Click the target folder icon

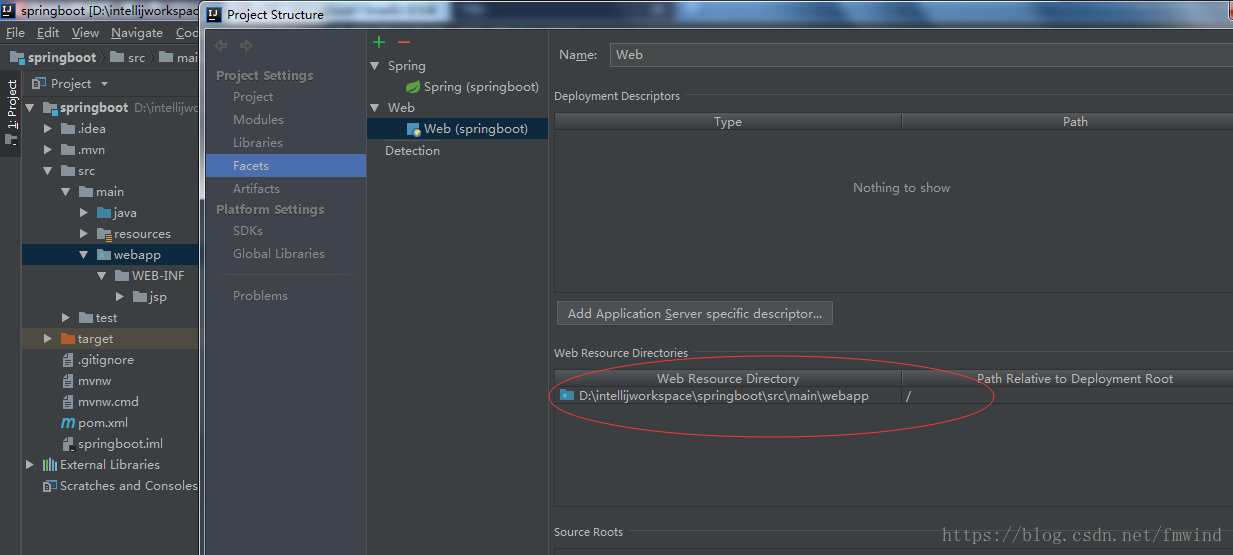pyautogui.click(x=68, y=339)
